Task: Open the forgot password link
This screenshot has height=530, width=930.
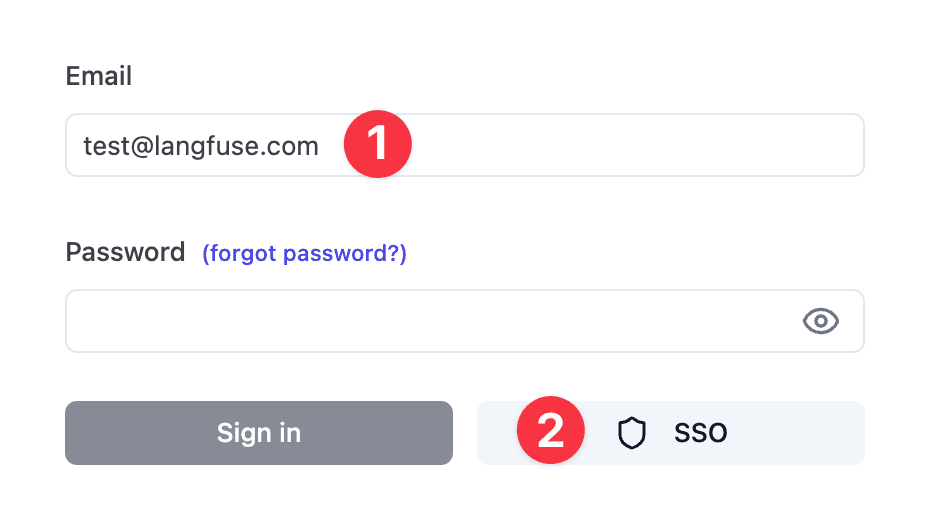Action: 304,253
